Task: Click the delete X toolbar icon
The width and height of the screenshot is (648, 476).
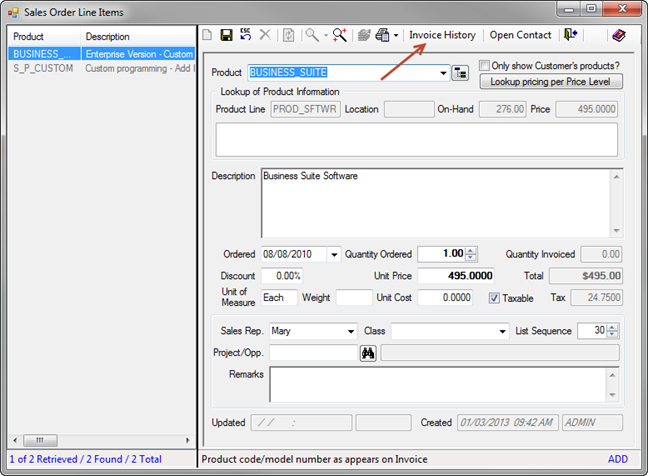Action: click(265, 35)
